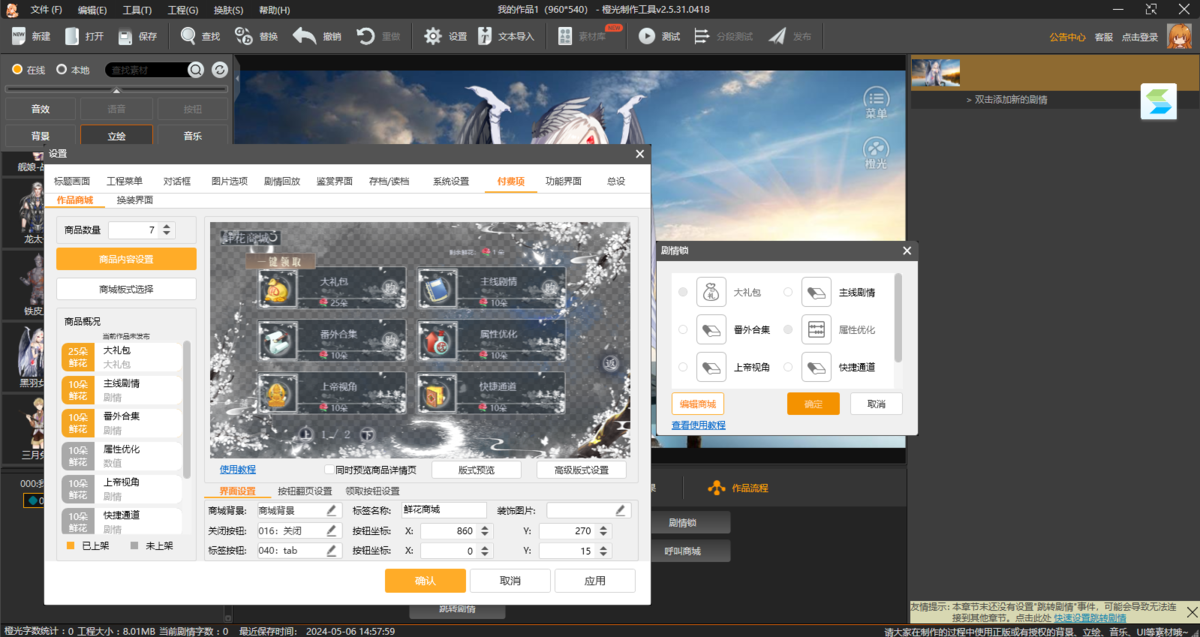
Task: Select the 主线剧情 radio button
Action: click(788, 292)
